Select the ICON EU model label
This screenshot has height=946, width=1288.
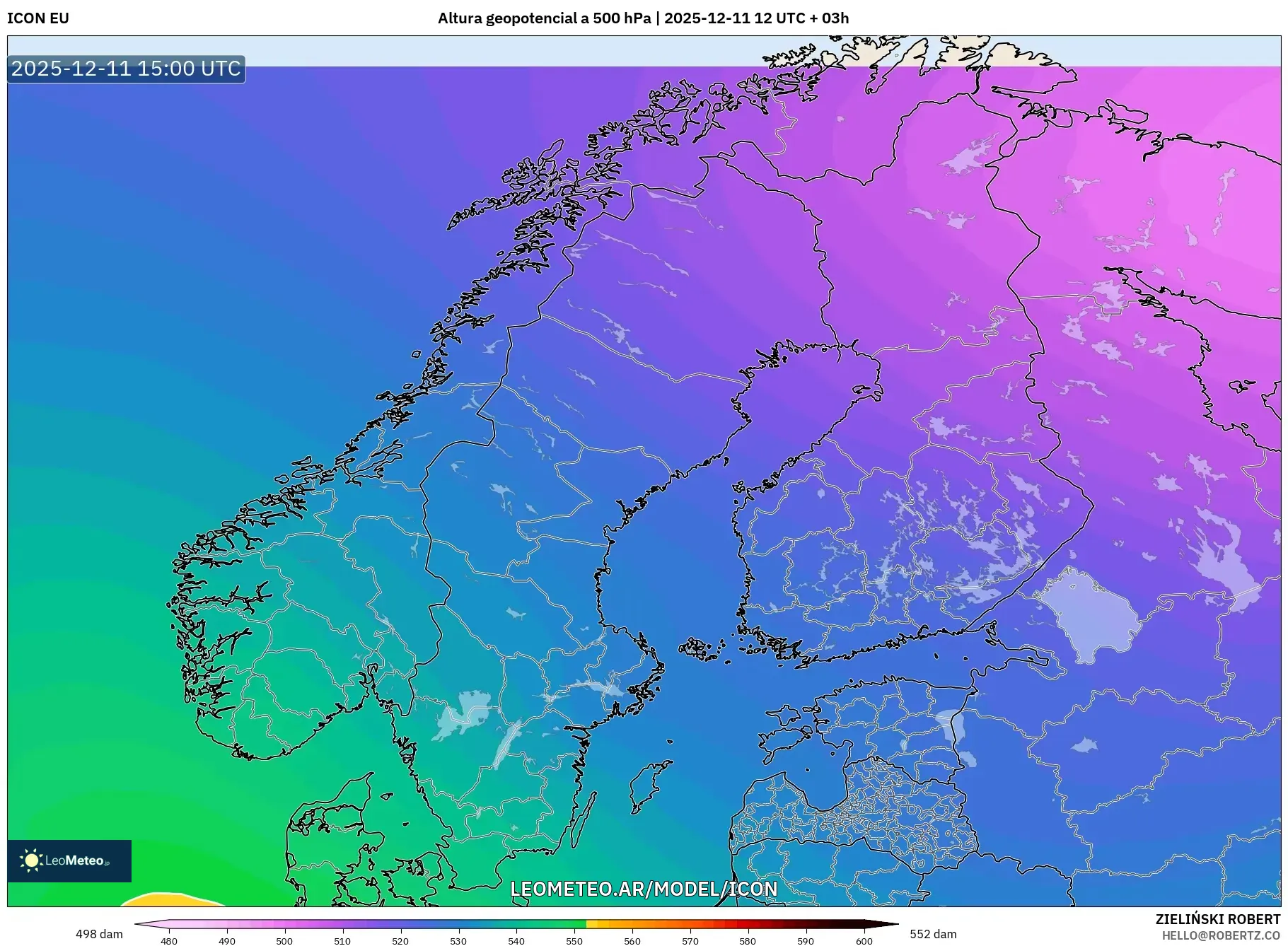pyautogui.click(x=37, y=19)
